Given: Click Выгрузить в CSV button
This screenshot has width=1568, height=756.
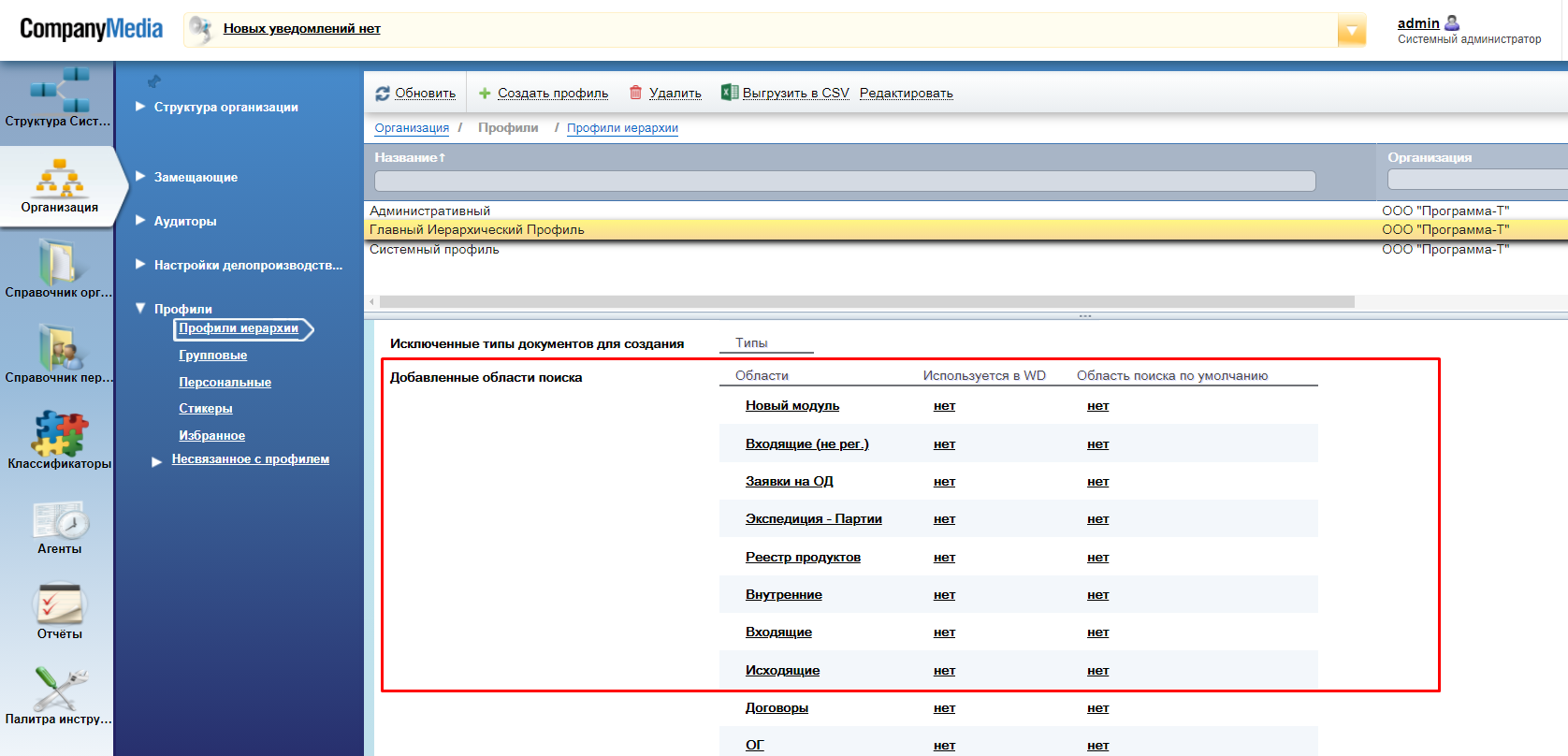Looking at the screenshot, I should pos(796,94).
